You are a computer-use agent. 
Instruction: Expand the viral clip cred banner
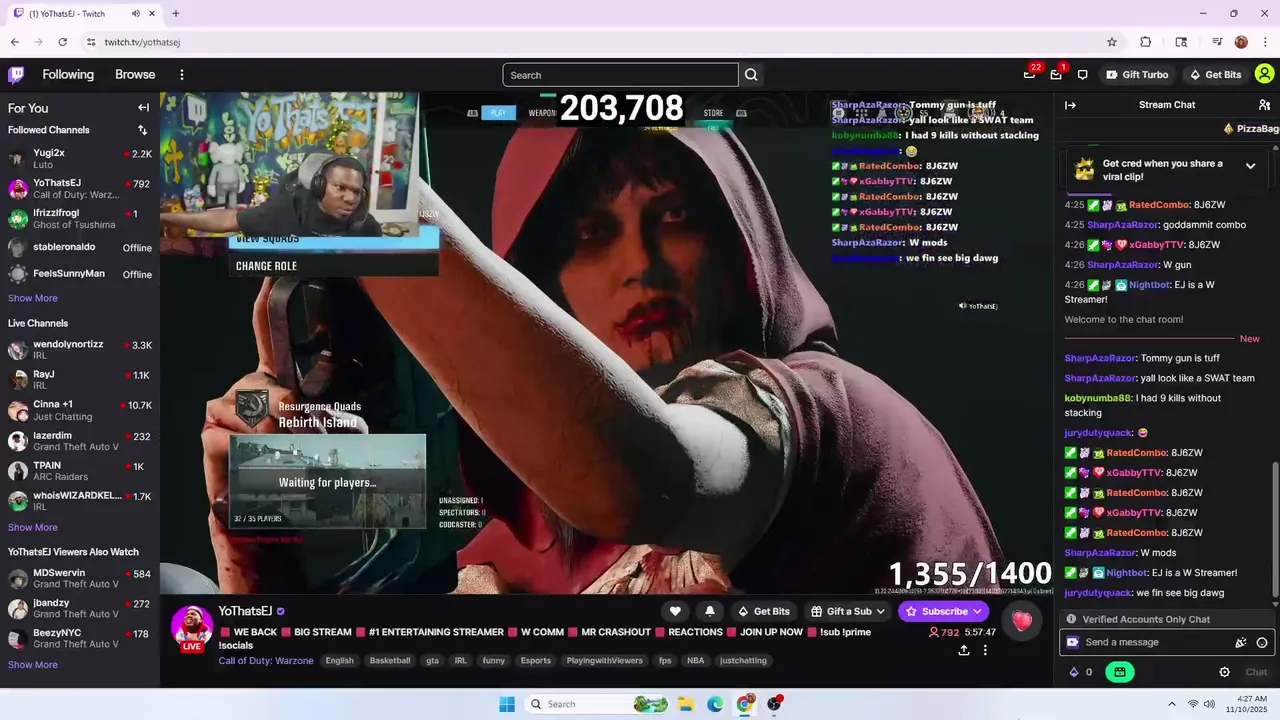pos(1250,166)
